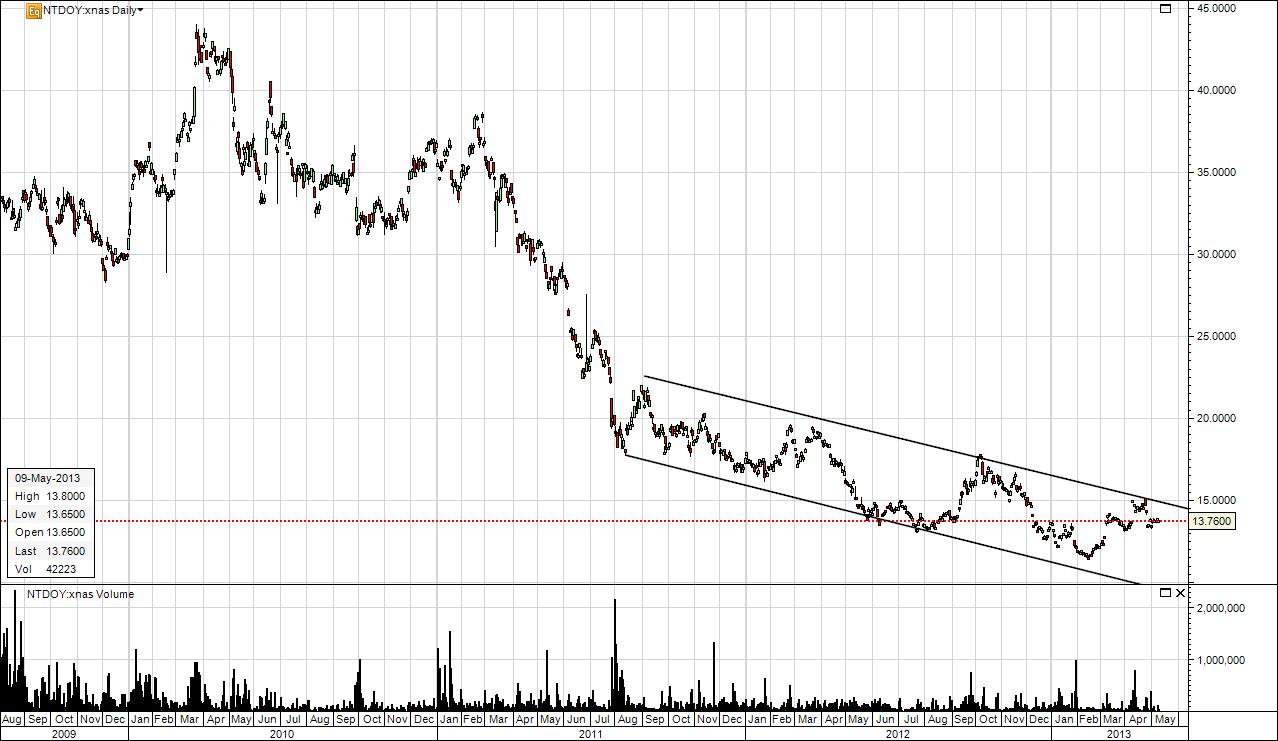1278x741 pixels.
Task: Click the orange Eq instrument icon
Action: (33, 10)
